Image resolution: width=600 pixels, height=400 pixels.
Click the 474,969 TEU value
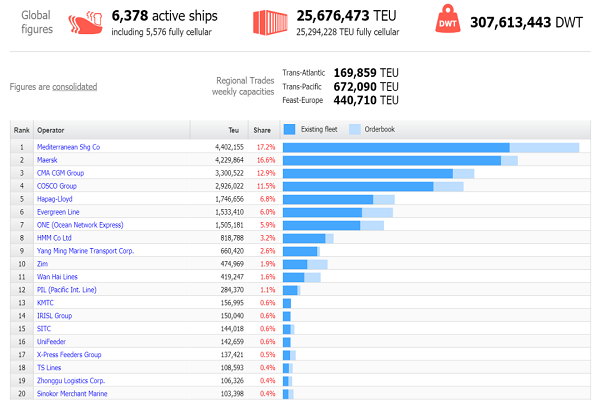point(232,264)
